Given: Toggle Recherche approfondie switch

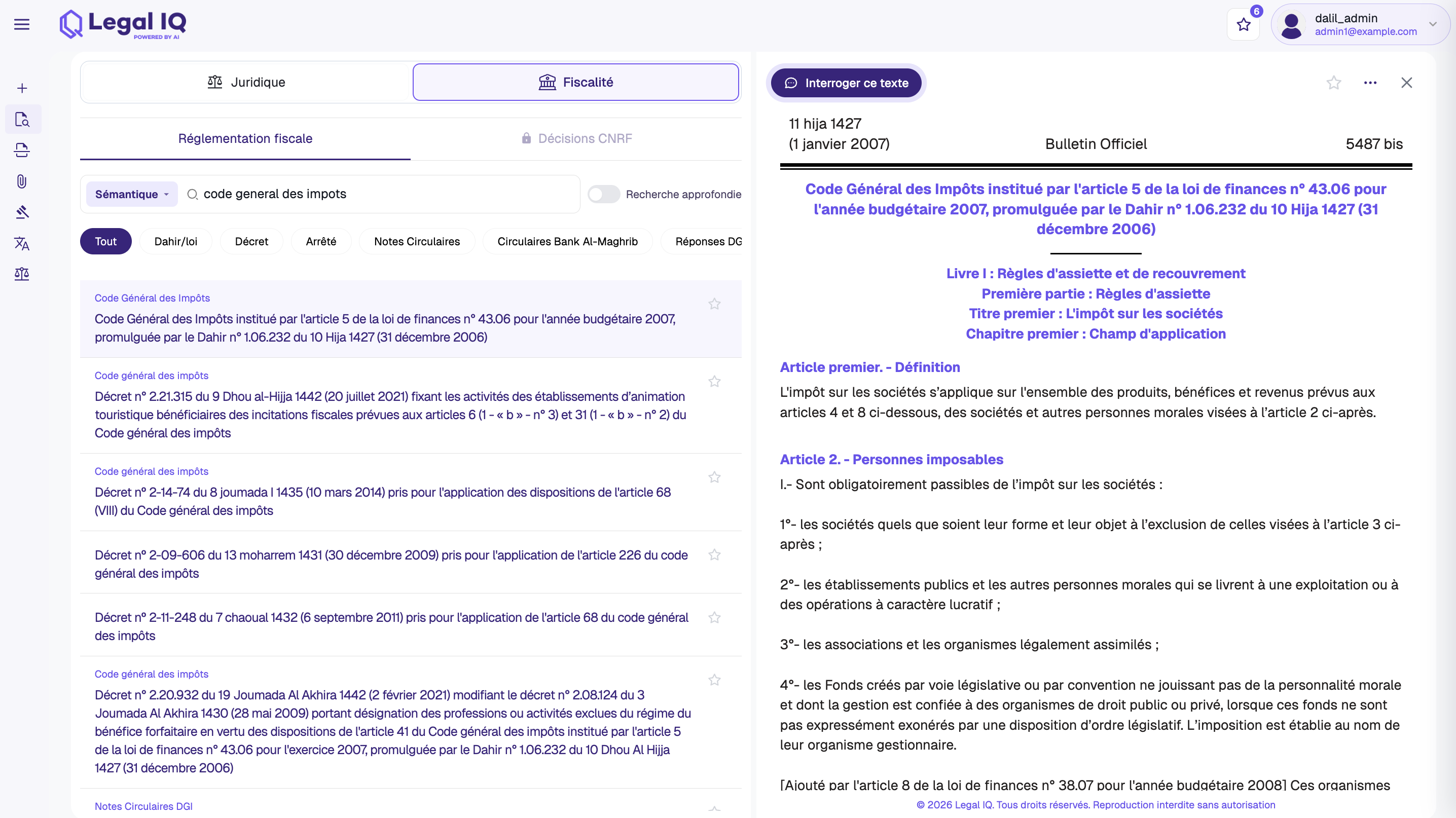Looking at the screenshot, I should [604, 194].
